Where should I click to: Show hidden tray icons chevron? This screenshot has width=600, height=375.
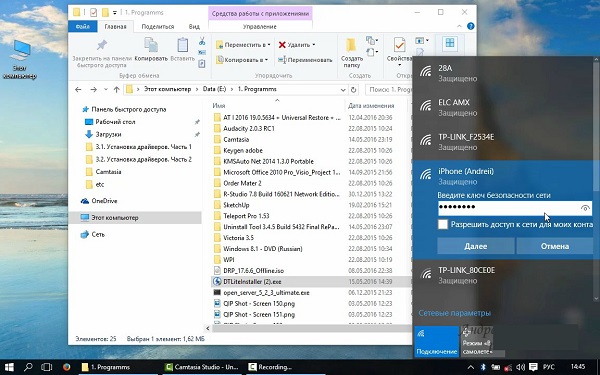[471, 367]
